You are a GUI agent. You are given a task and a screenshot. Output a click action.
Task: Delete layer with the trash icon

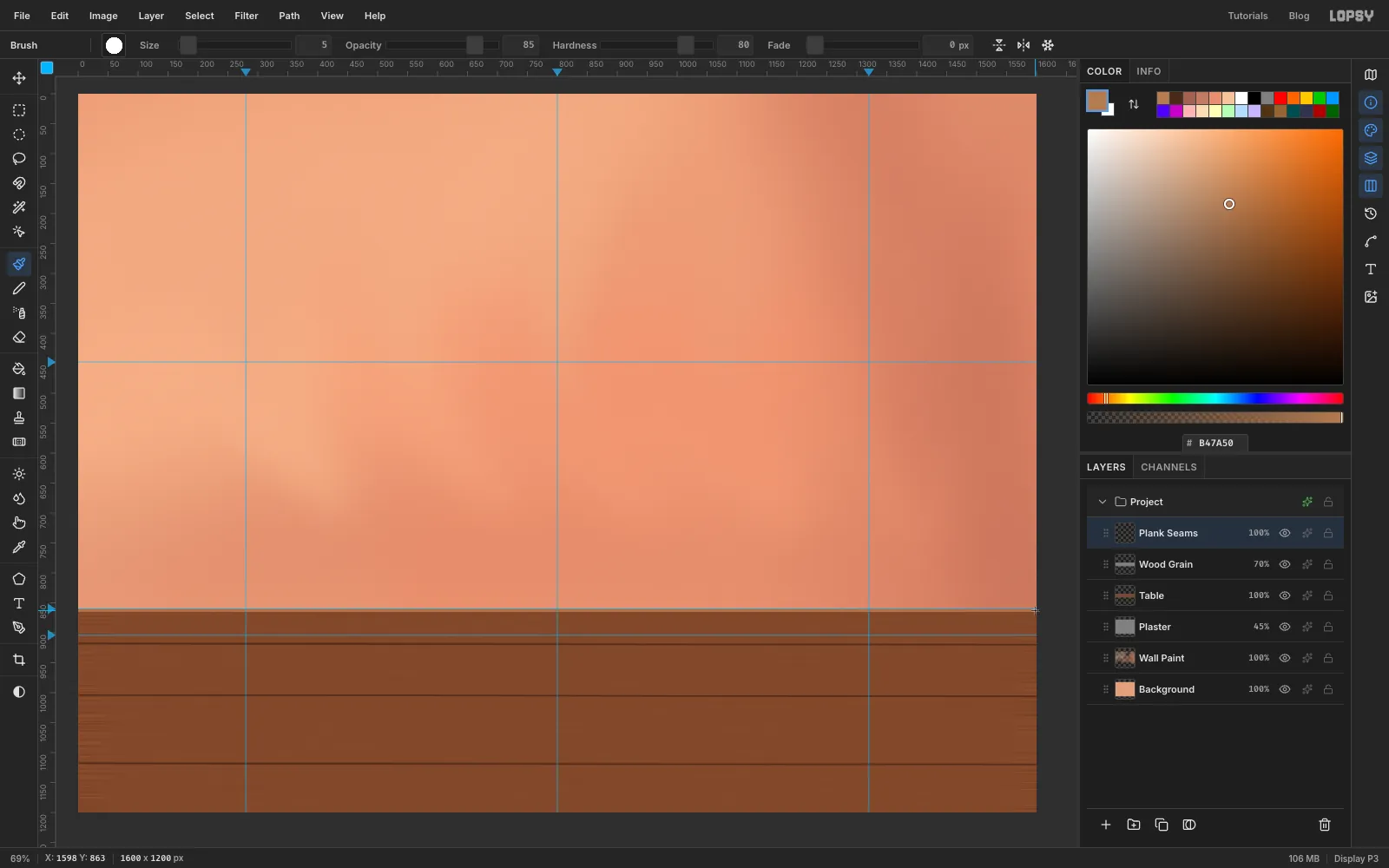tap(1325, 825)
